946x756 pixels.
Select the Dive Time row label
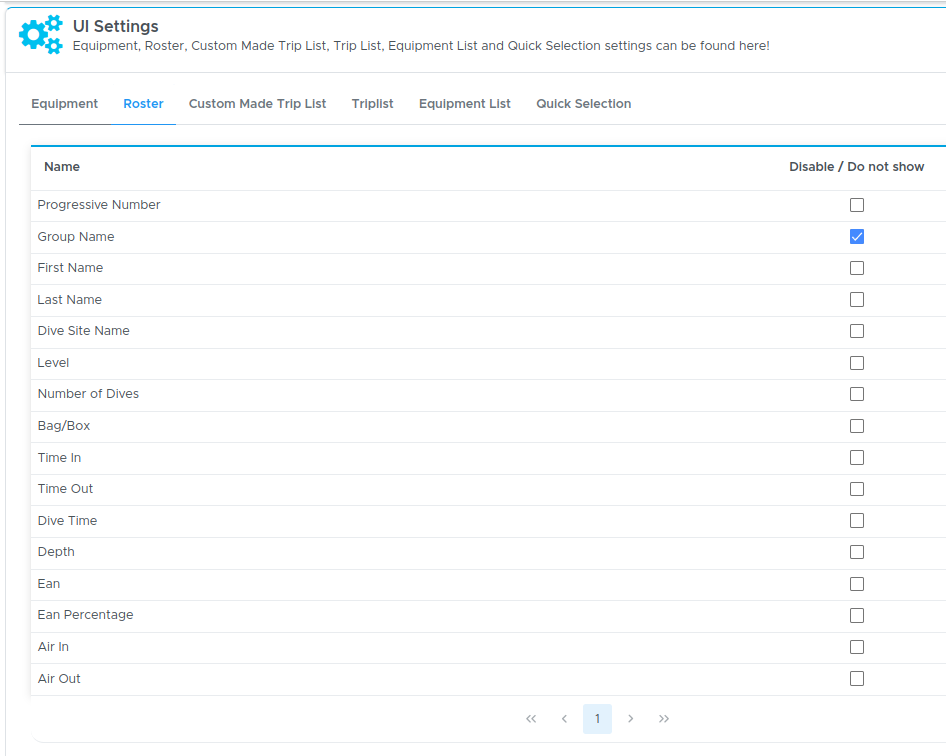click(68, 521)
